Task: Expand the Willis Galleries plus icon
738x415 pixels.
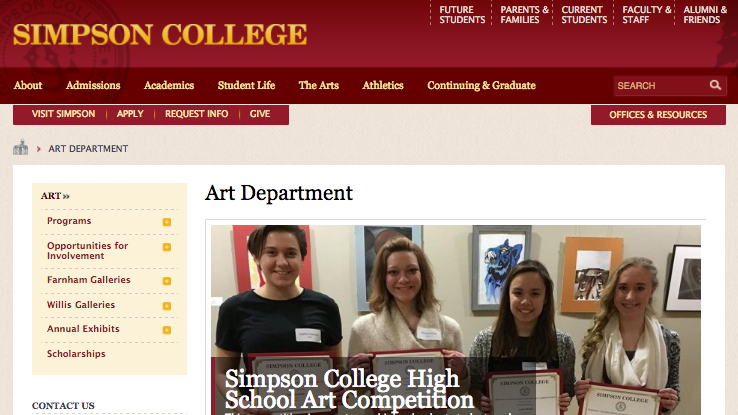Action: 167,306
